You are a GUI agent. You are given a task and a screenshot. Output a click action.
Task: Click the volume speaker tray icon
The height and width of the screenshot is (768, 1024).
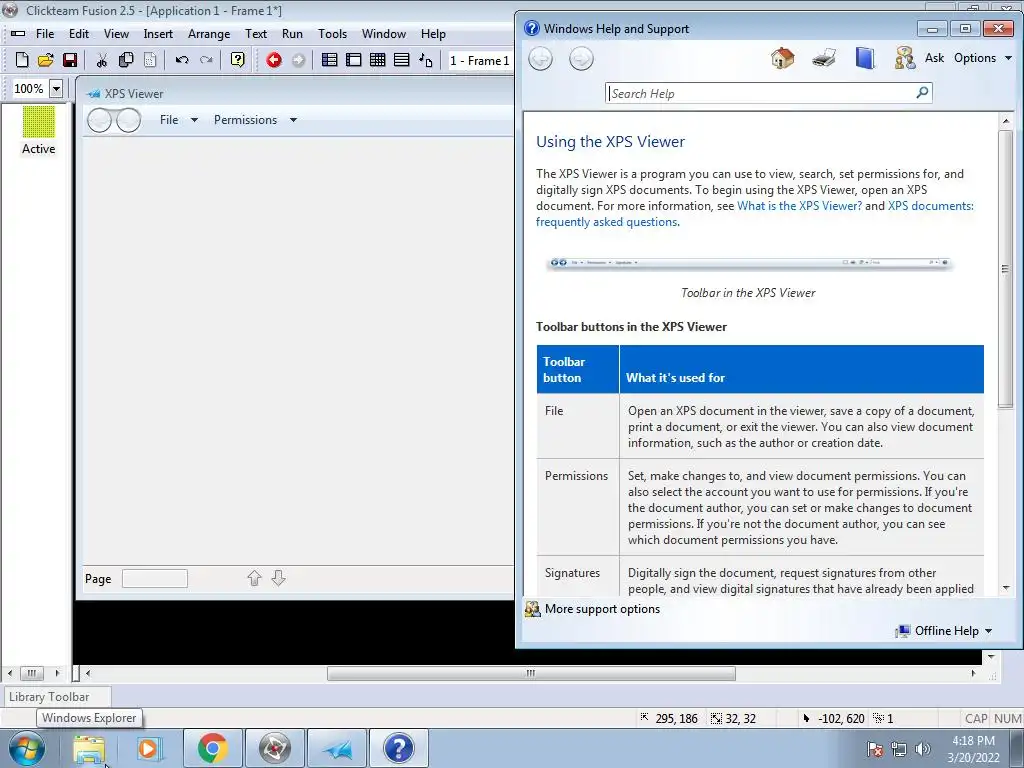coord(922,749)
